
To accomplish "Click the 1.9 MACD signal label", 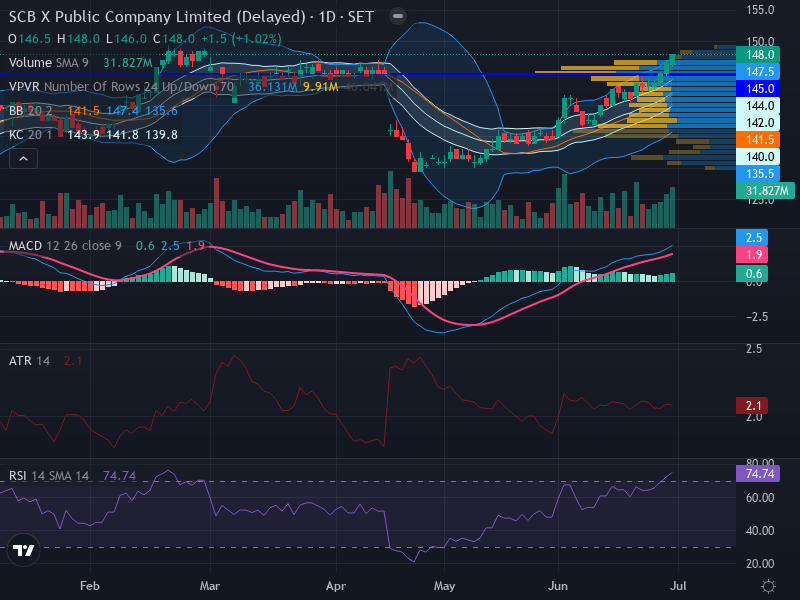I will [x=752, y=255].
